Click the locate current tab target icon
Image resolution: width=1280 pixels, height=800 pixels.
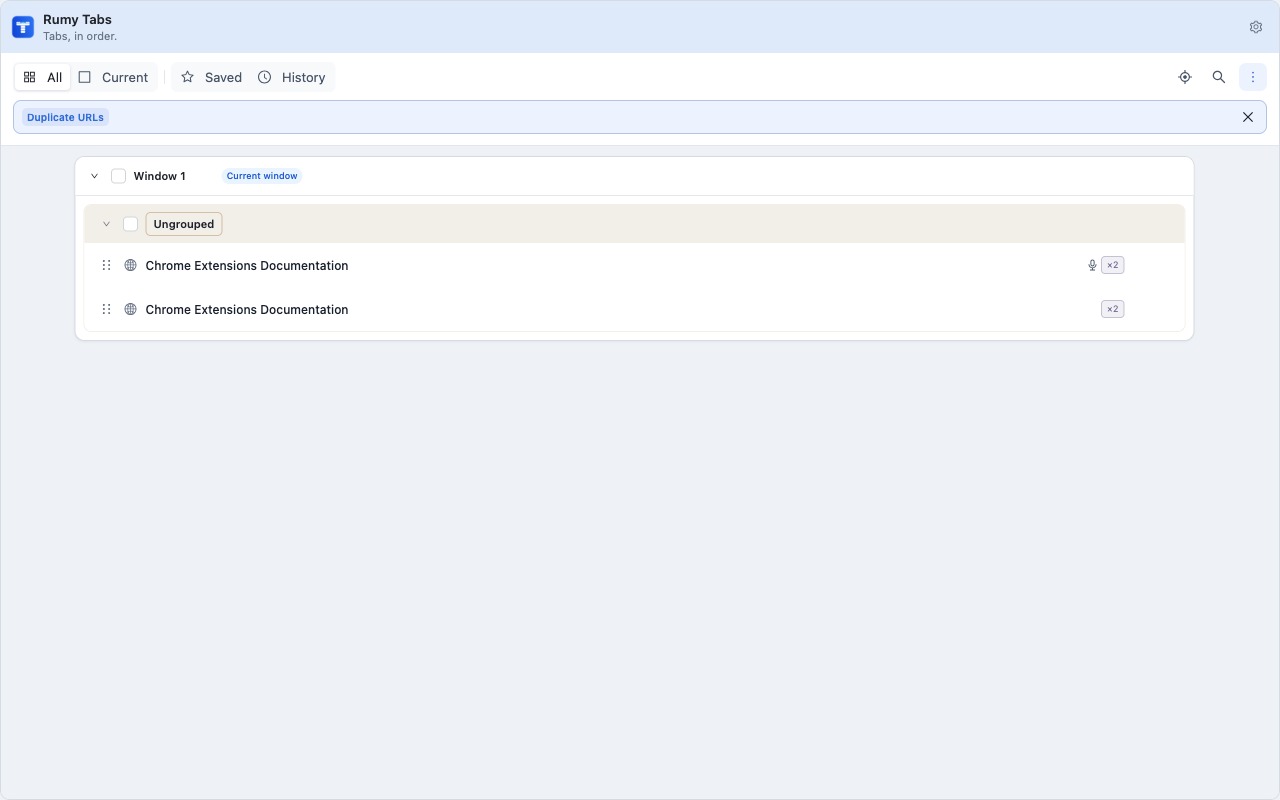click(x=1185, y=77)
